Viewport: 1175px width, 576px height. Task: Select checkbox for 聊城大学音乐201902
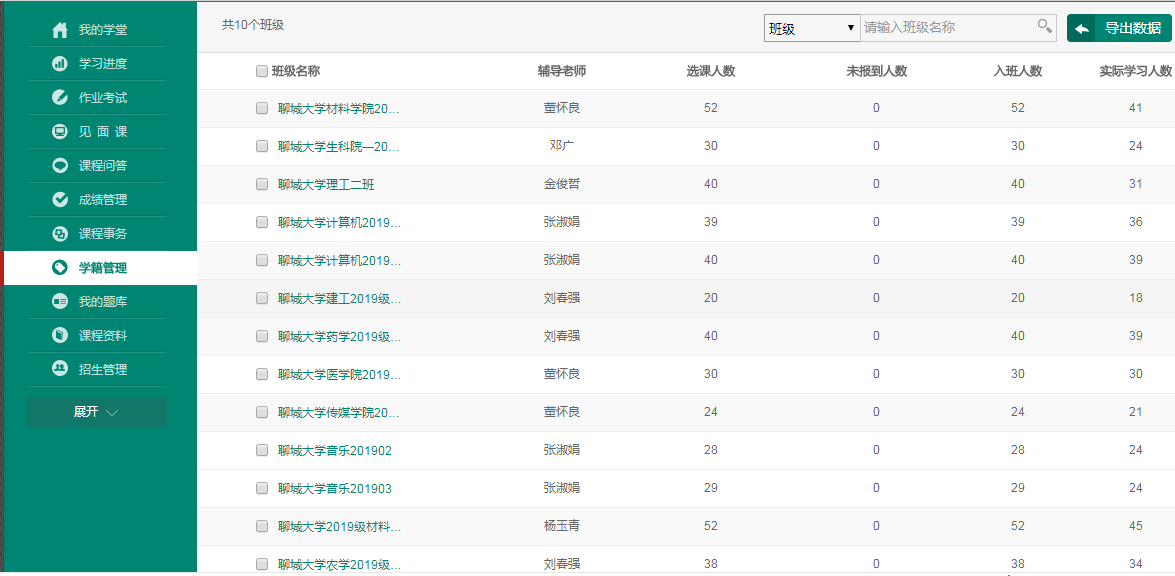(x=262, y=450)
